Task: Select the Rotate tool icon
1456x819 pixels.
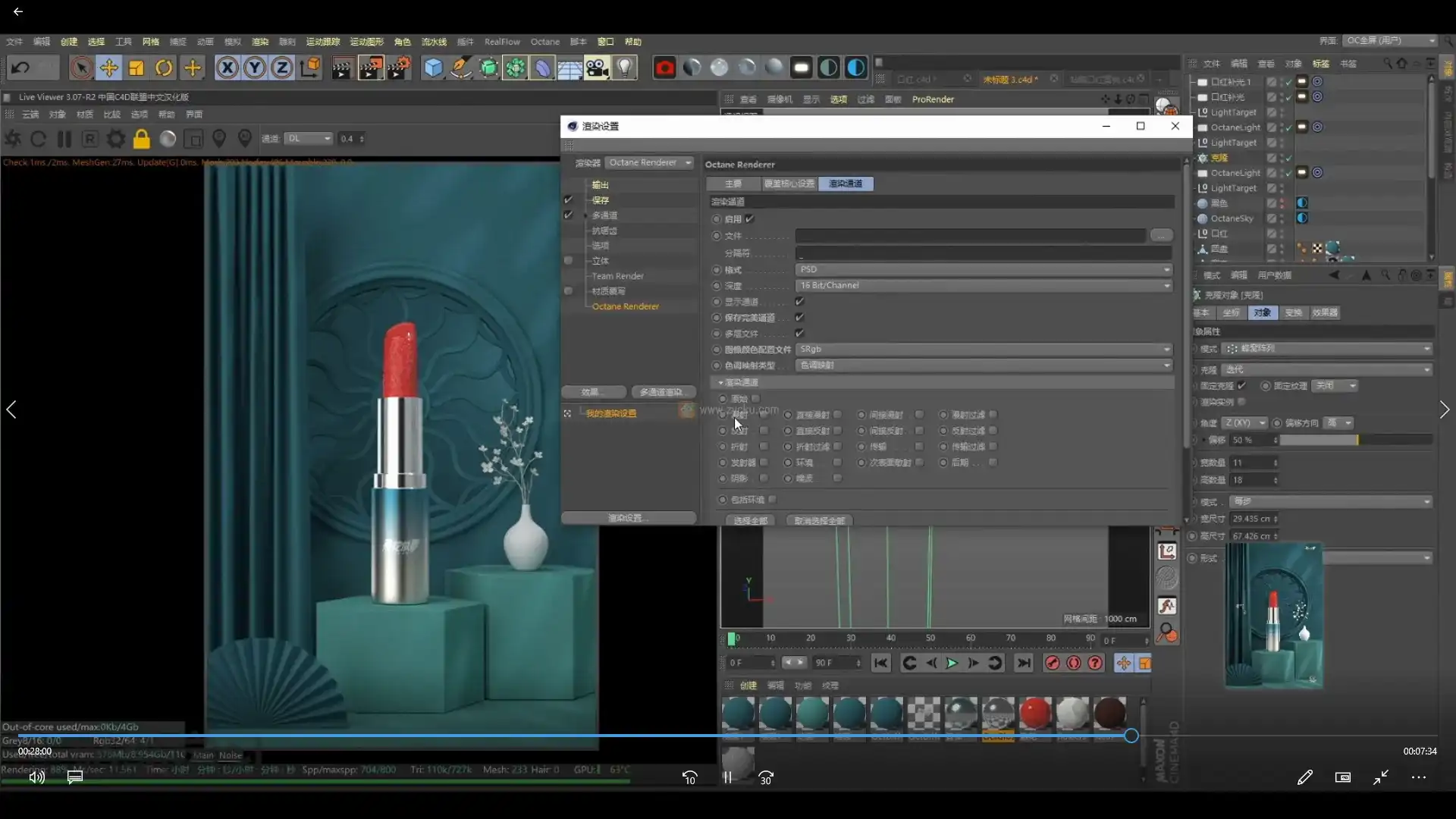Action: pos(164,68)
